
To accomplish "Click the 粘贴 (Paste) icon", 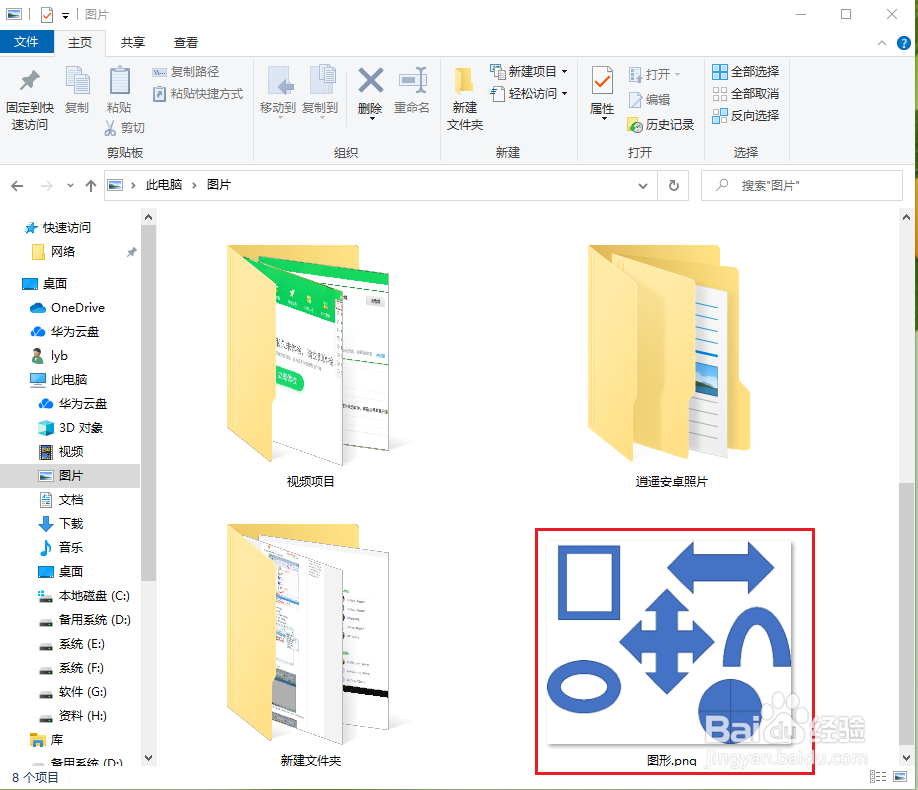I will point(119,91).
